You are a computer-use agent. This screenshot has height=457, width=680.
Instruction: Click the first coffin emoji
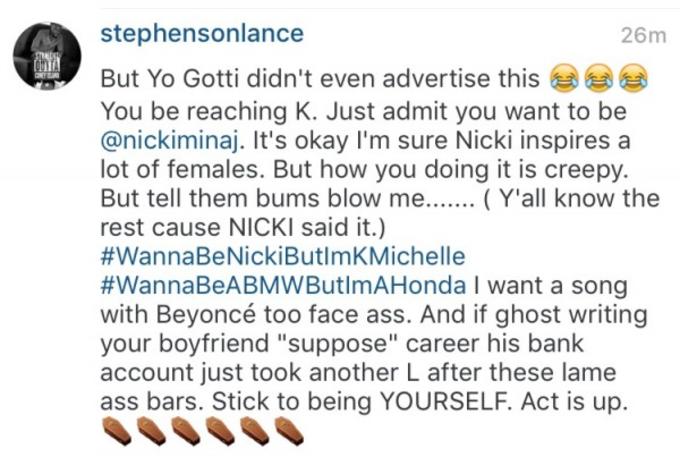[117, 431]
